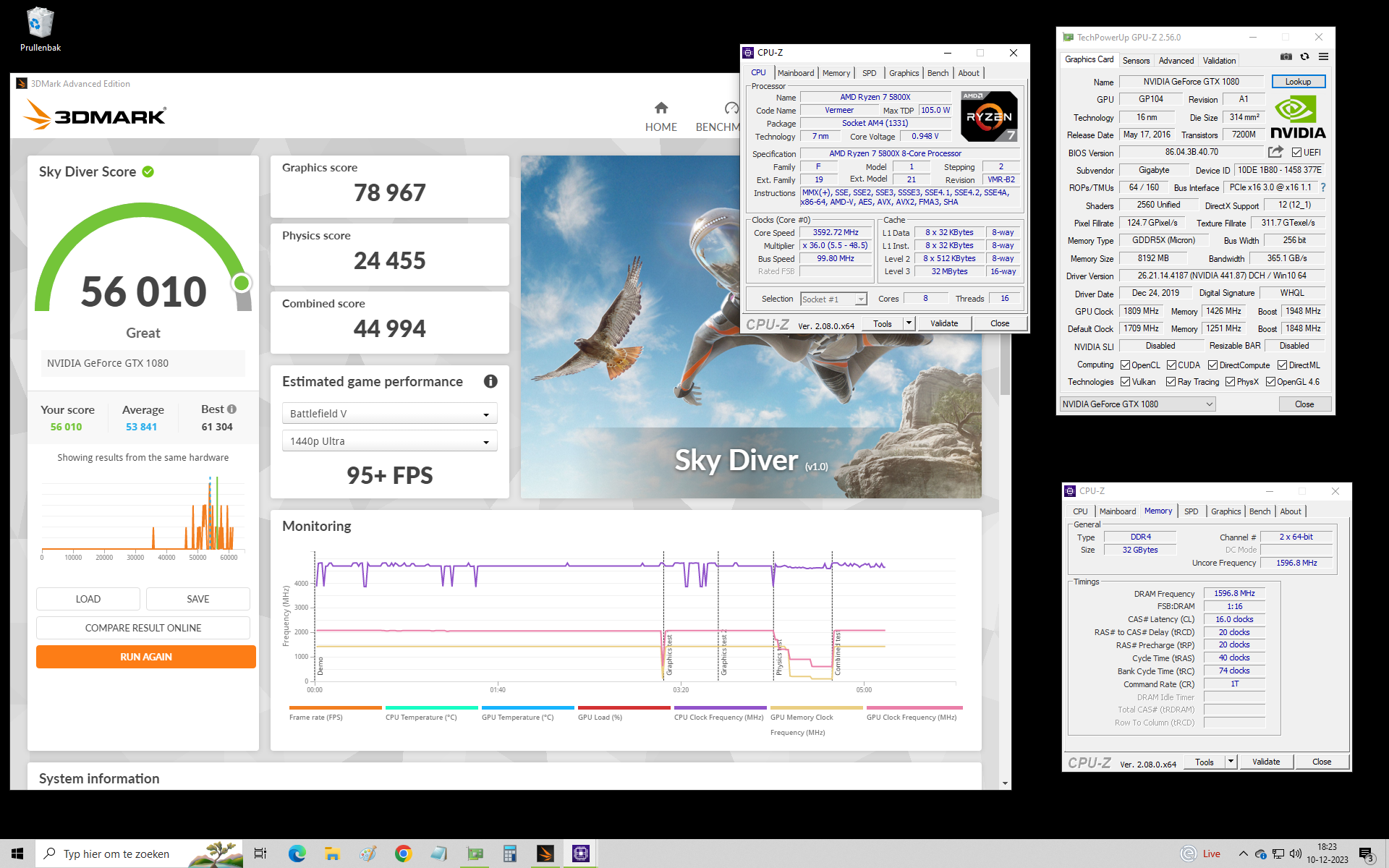1389x868 pixels.
Task: Click the volume icon in the system tray
Action: coord(1296,854)
